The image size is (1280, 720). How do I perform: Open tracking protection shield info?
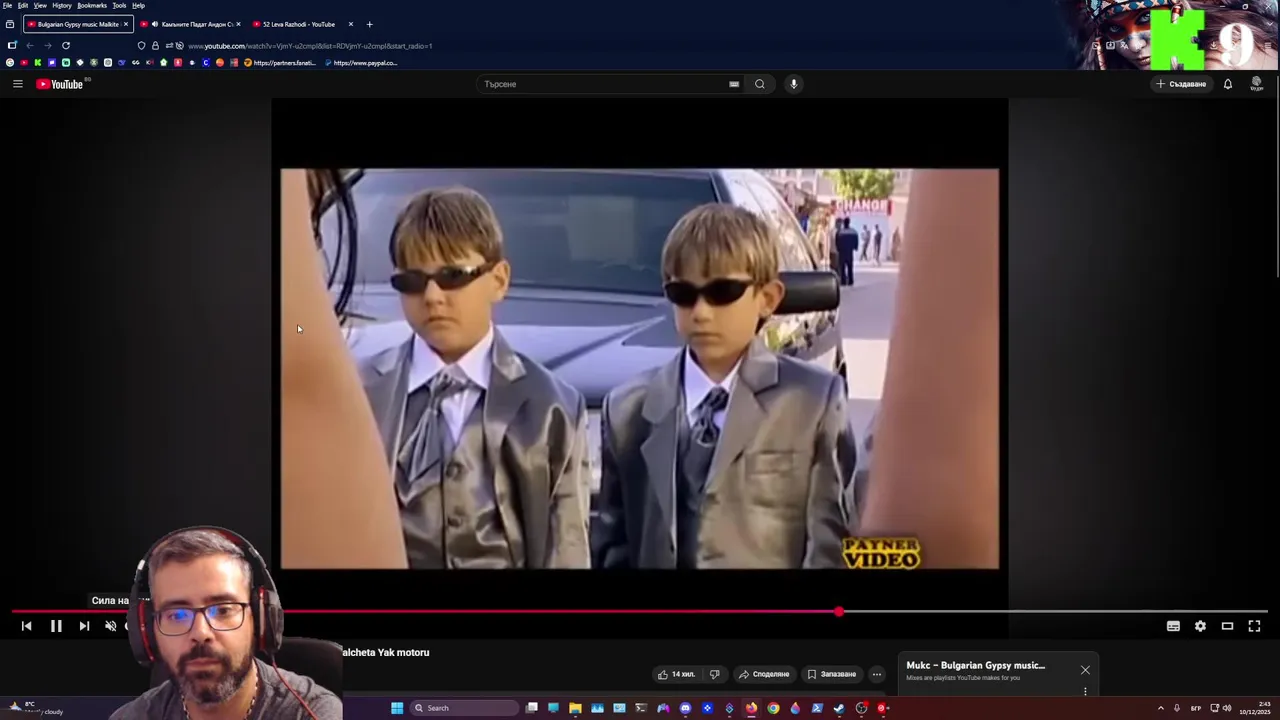[141, 46]
